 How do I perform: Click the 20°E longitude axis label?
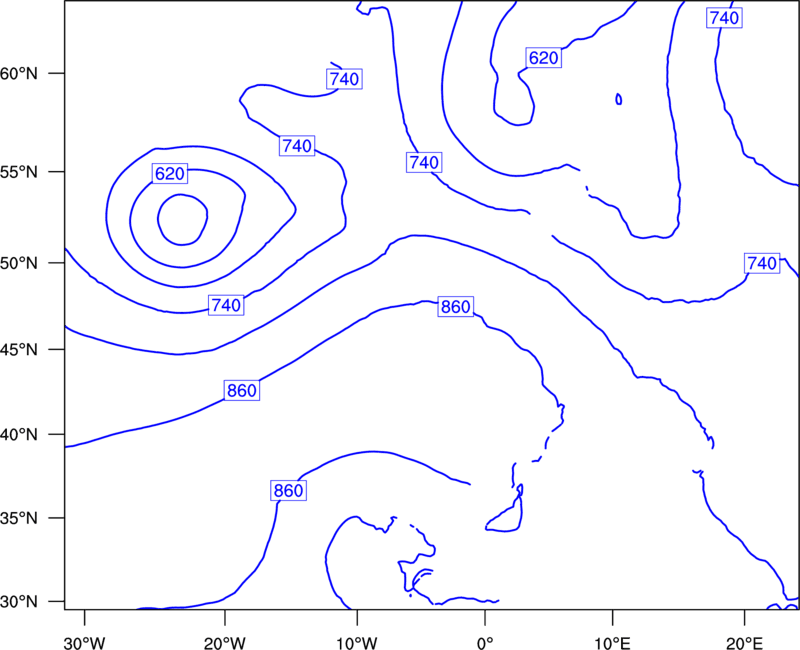click(x=745, y=643)
